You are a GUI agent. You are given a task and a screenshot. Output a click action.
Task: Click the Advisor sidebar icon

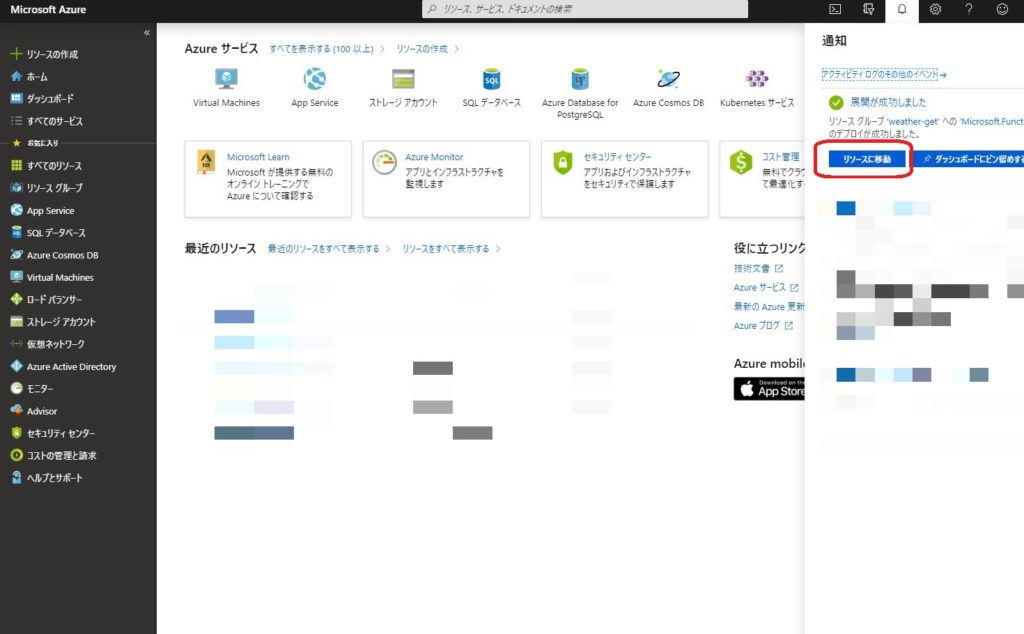(x=16, y=411)
